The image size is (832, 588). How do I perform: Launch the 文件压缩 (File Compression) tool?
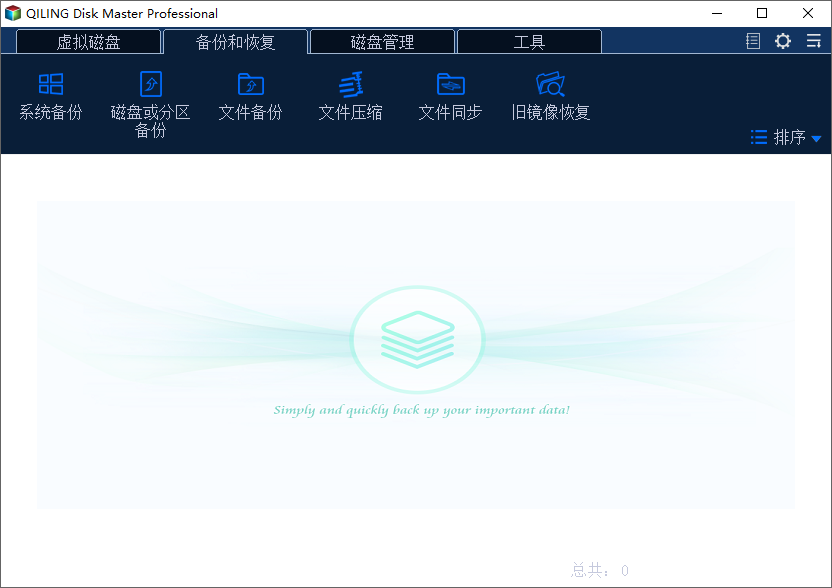(x=350, y=95)
